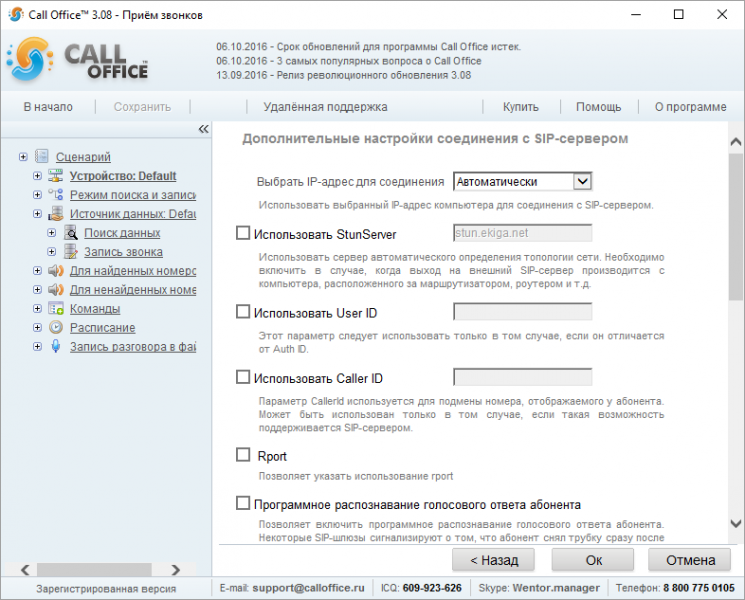This screenshot has height=600, width=745.
Task: Click the support@calloffice.ru email text
Action: (308, 588)
